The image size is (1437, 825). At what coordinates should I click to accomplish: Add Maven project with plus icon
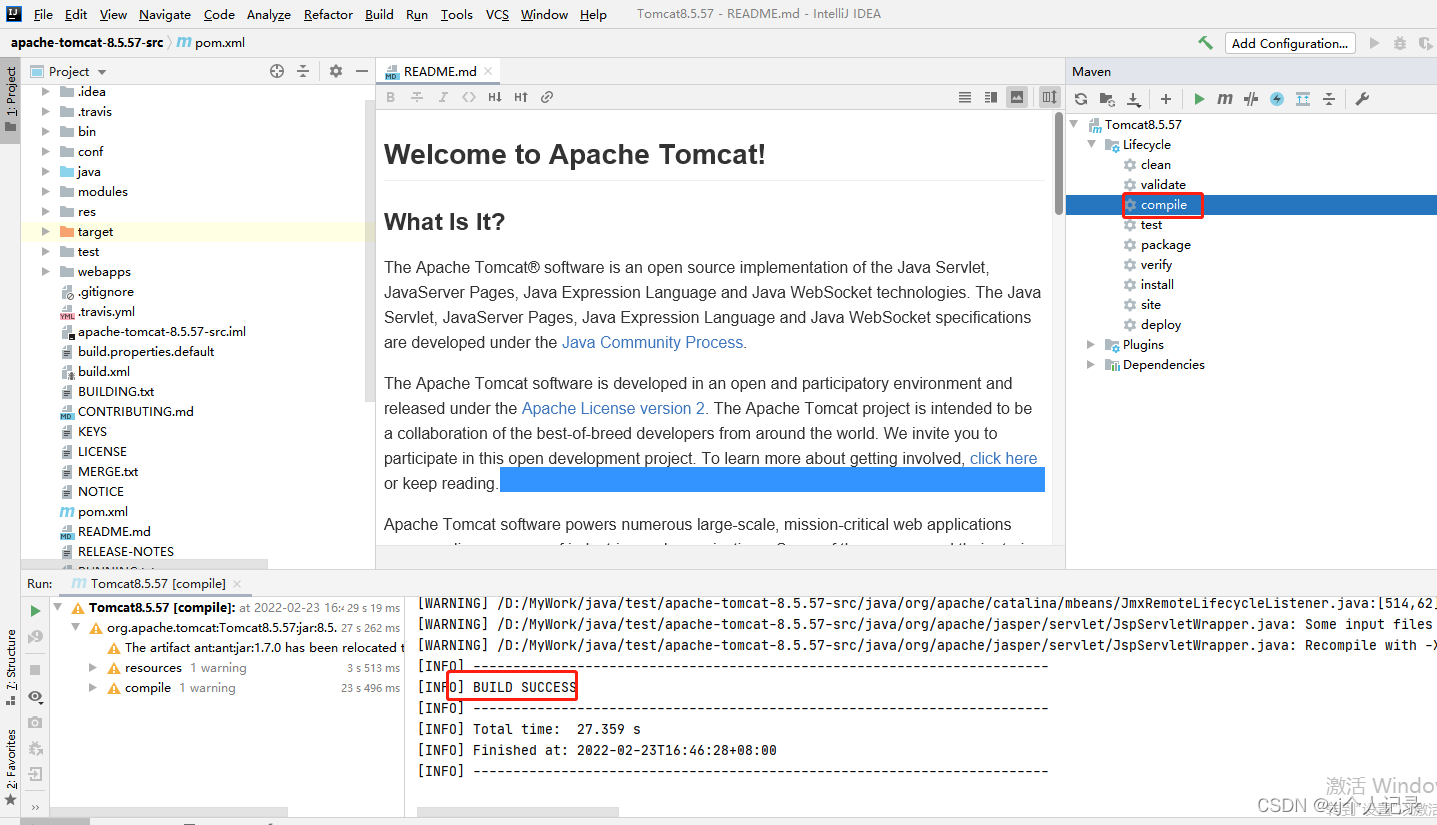tap(1166, 99)
